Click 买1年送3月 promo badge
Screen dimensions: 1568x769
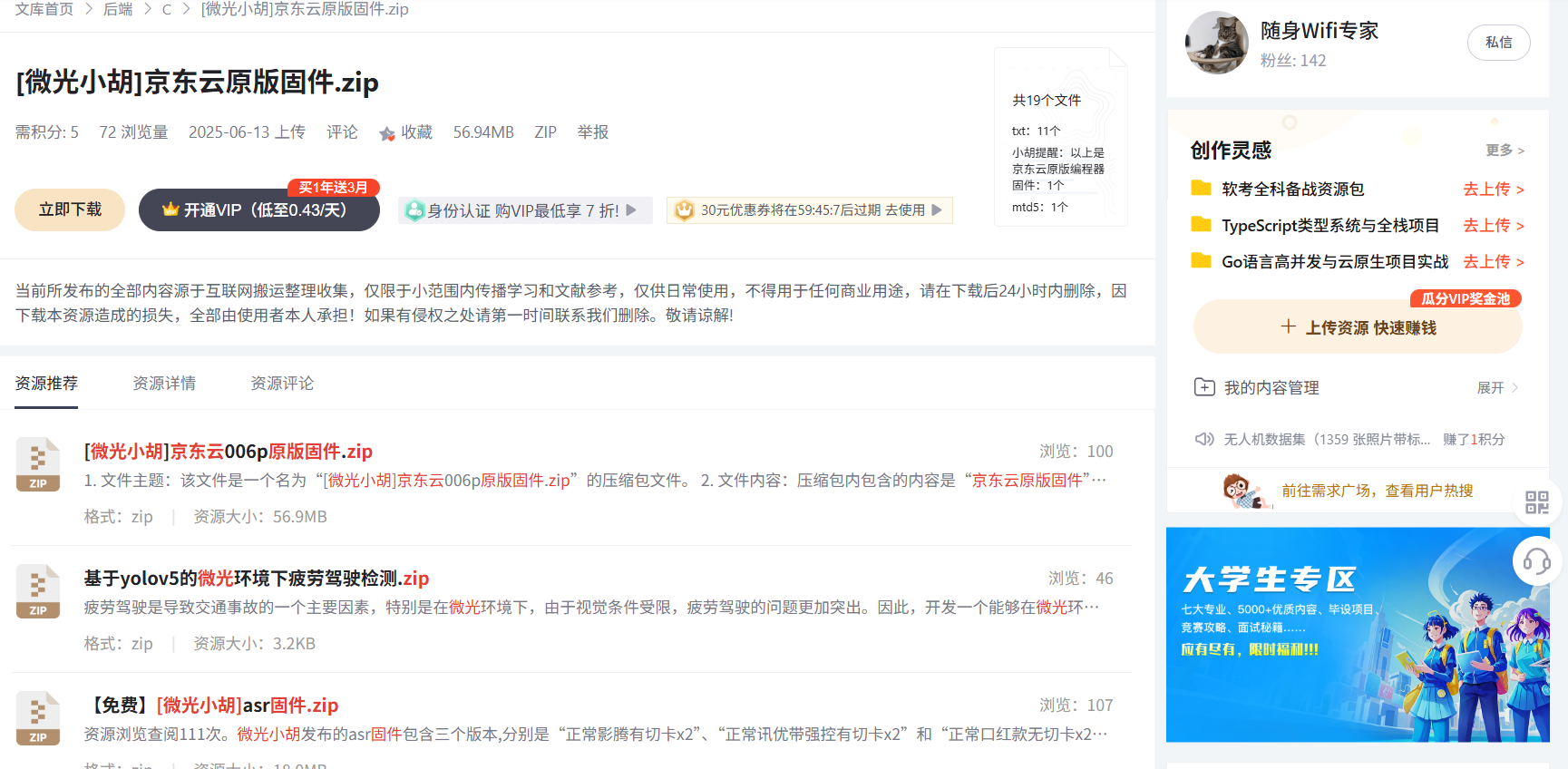point(333,188)
